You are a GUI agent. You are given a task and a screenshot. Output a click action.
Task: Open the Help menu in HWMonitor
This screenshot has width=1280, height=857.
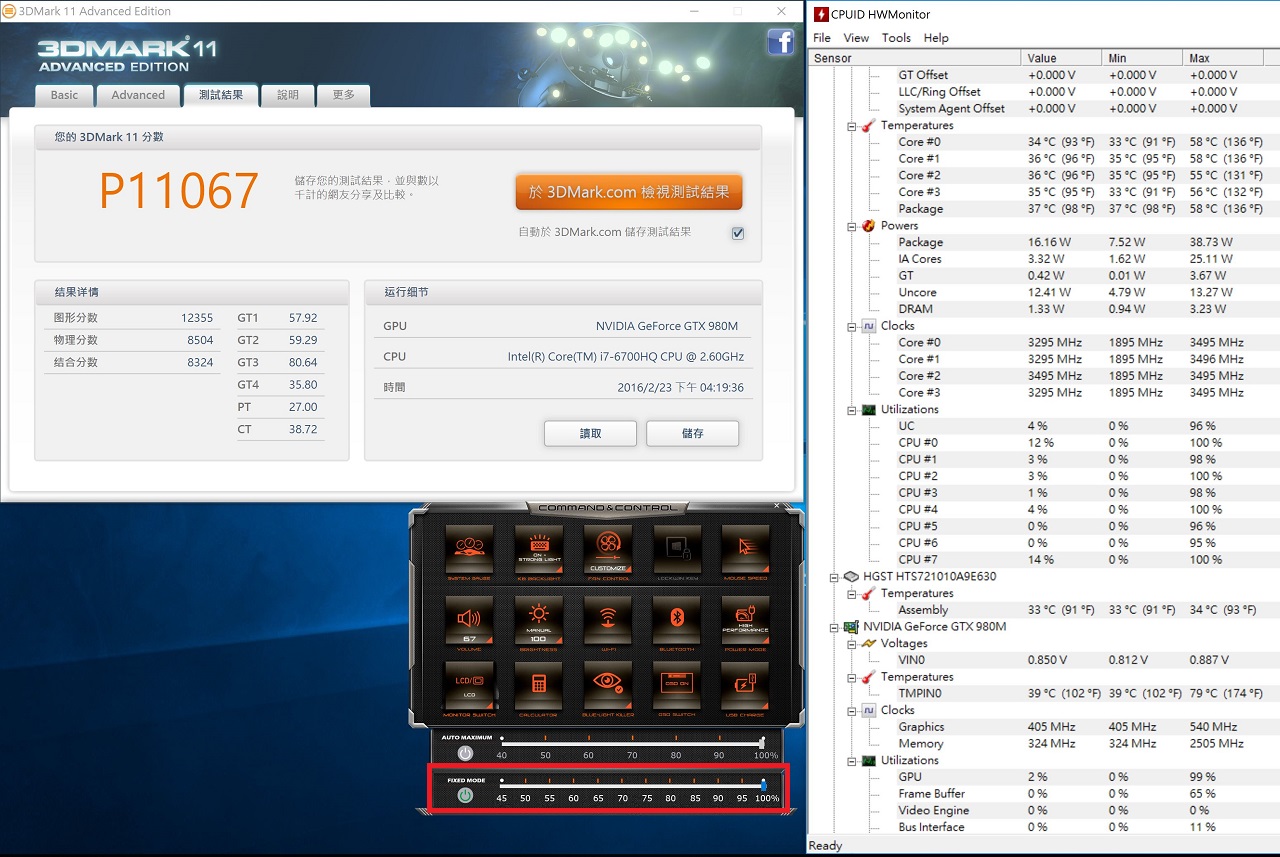936,38
